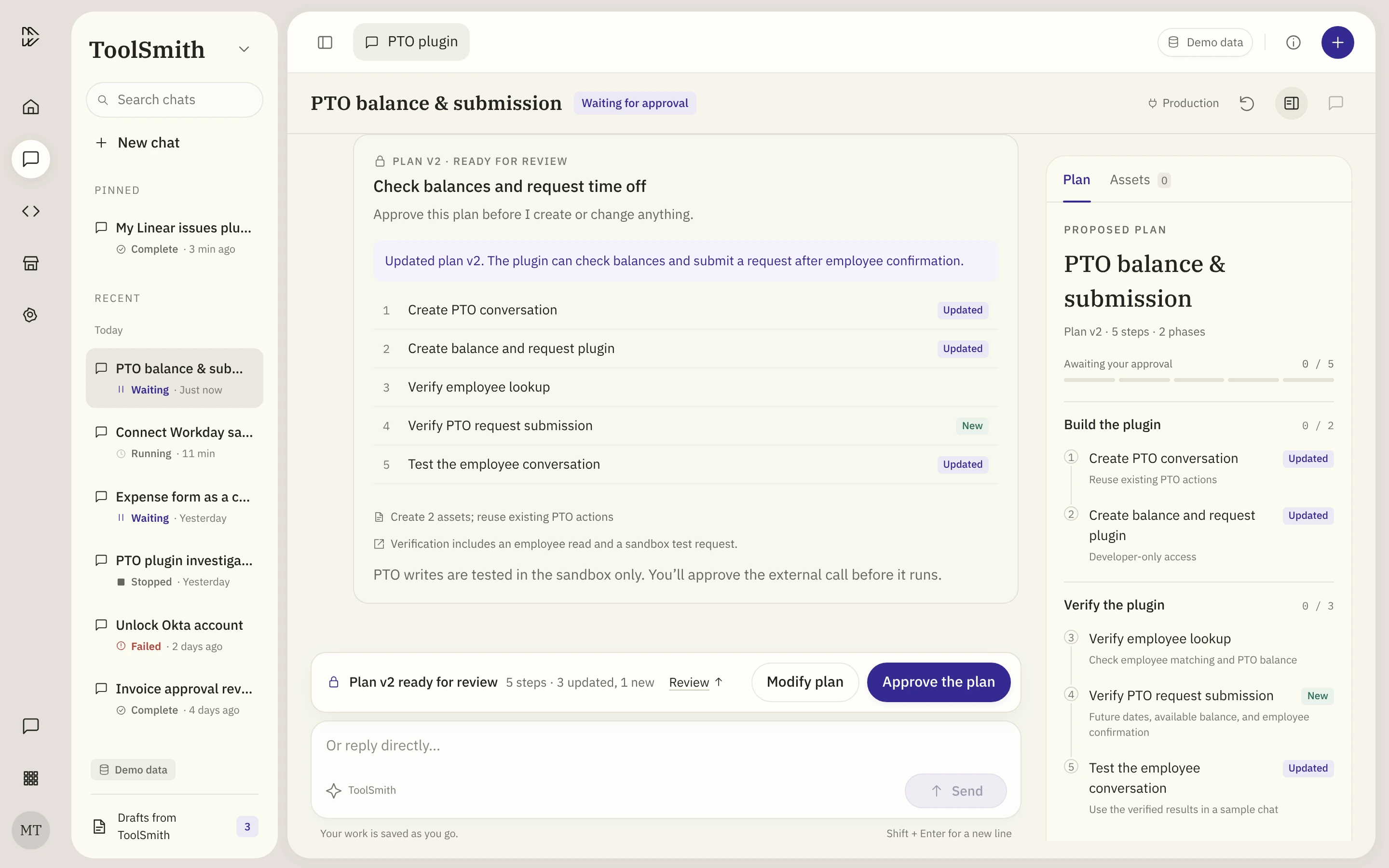The width and height of the screenshot is (1389, 868).
Task: Select the PTO plugin tab
Action: [x=411, y=42]
